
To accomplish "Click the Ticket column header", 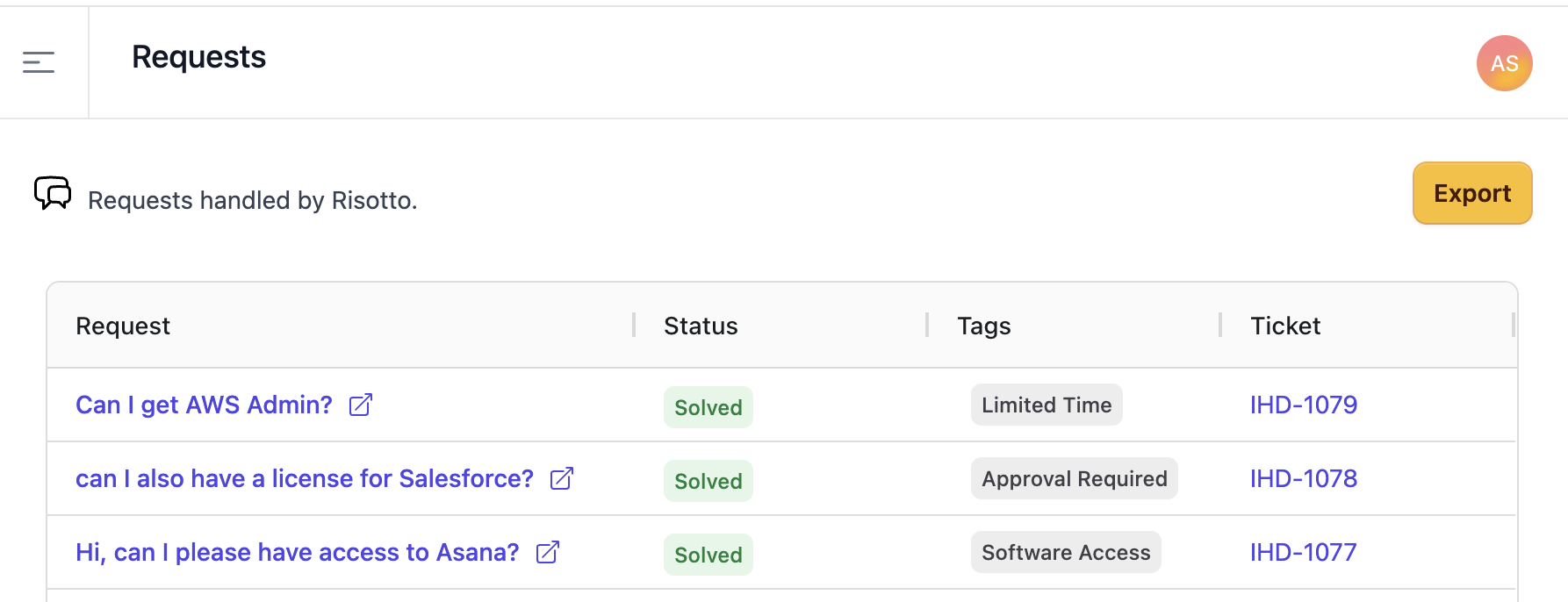I will click(1284, 326).
